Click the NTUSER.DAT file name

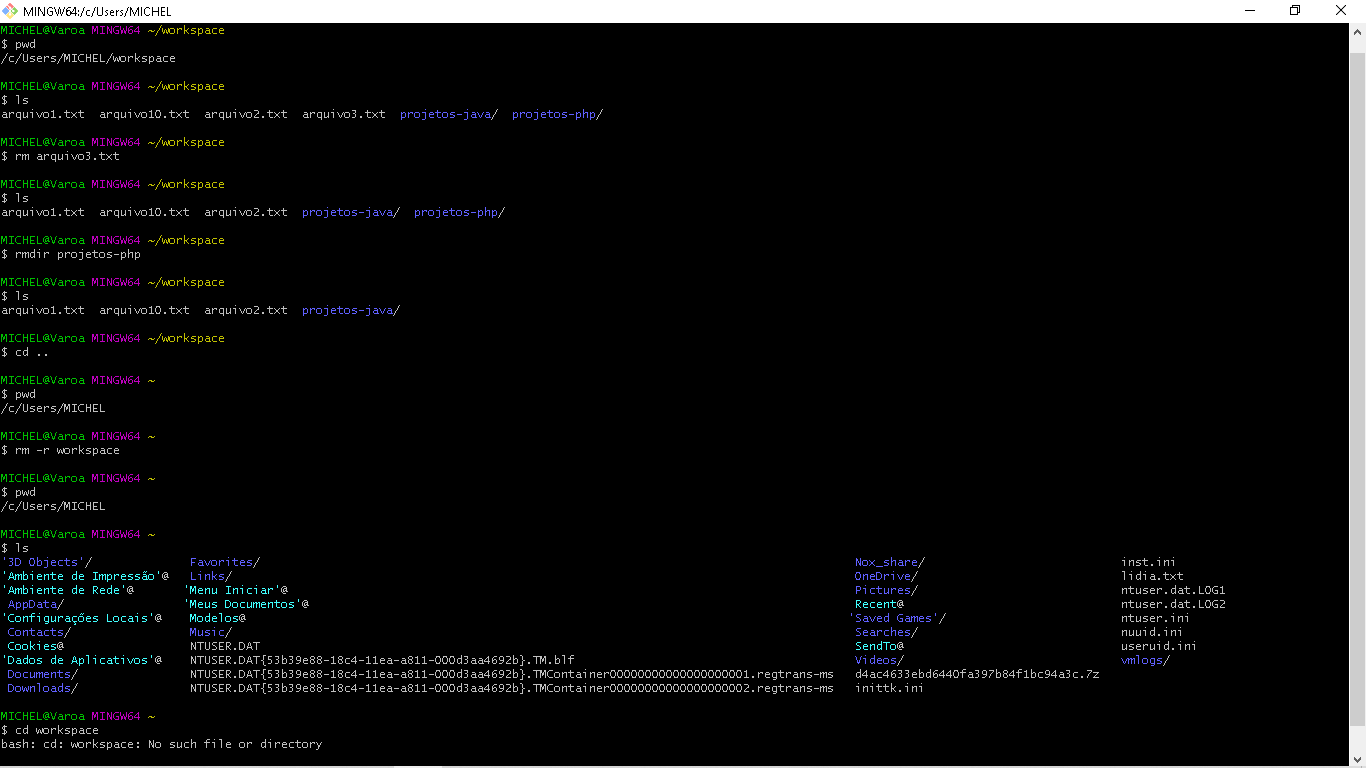[225, 646]
